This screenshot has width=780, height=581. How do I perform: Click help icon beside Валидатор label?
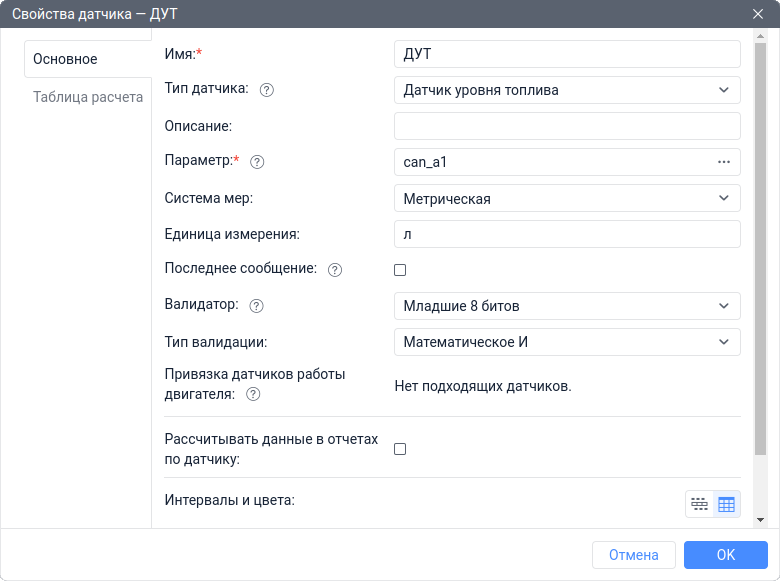(256, 306)
